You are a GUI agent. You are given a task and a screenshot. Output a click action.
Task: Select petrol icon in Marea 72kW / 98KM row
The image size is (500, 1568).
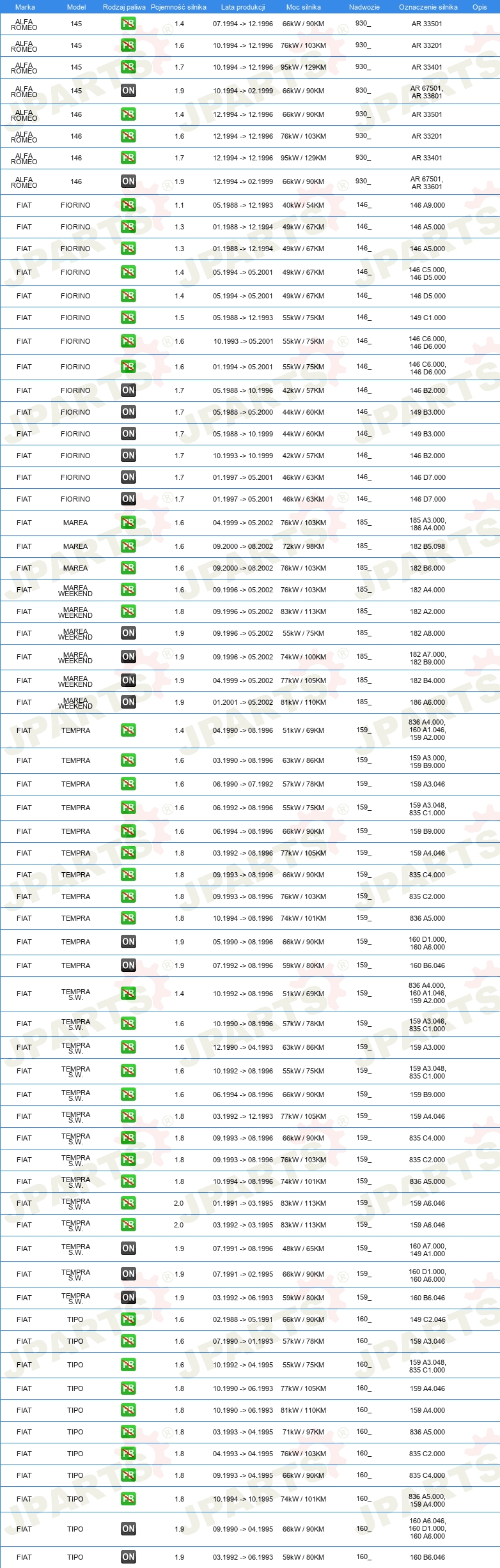point(129,546)
